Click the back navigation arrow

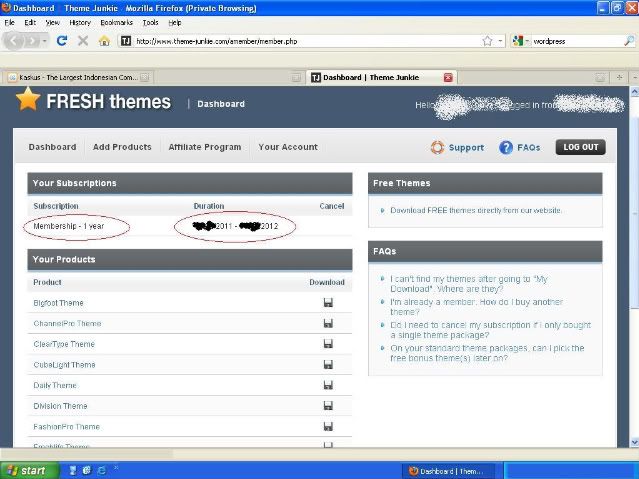click(x=14, y=41)
